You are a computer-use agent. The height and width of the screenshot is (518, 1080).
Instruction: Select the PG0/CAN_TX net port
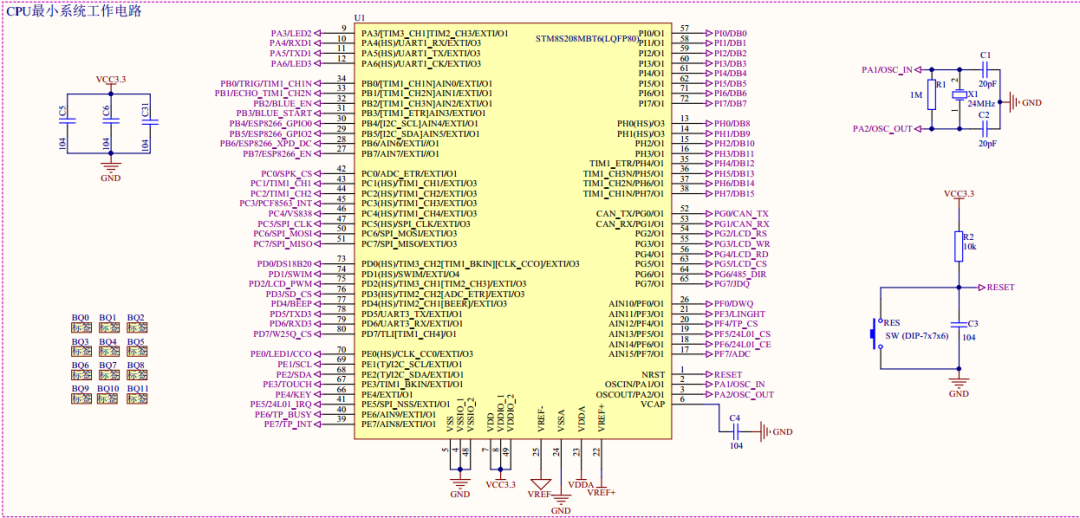[x=740, y=214]
